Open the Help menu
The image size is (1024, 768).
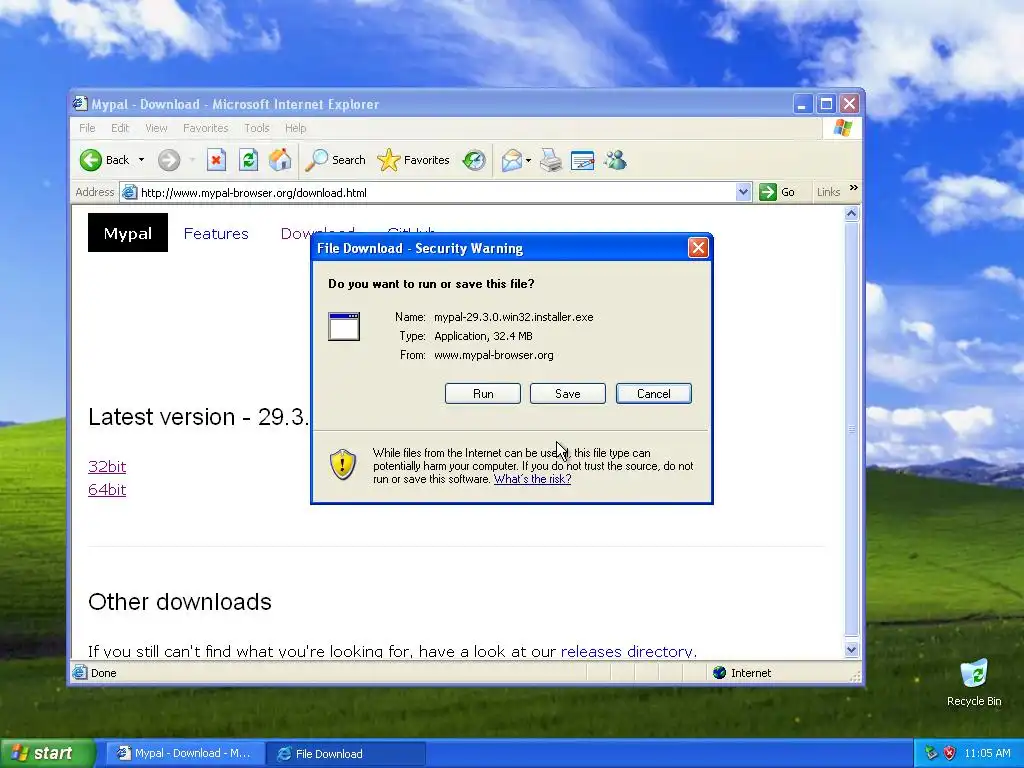click(x=295, y=128)
